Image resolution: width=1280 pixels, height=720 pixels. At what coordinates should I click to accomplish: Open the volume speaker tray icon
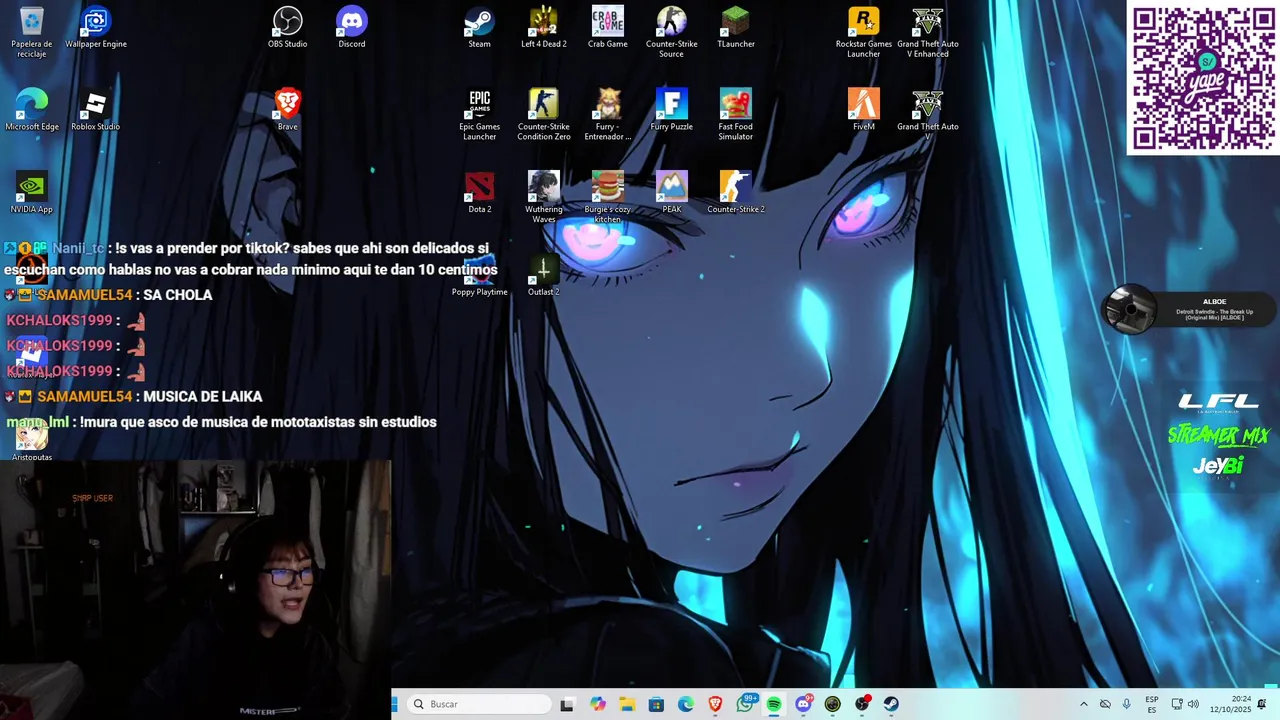(1193, 704)
